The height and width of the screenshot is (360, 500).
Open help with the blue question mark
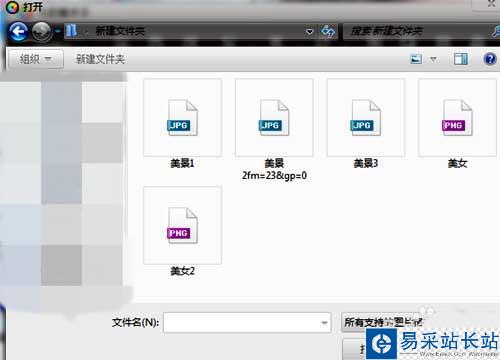pos(489,59)
